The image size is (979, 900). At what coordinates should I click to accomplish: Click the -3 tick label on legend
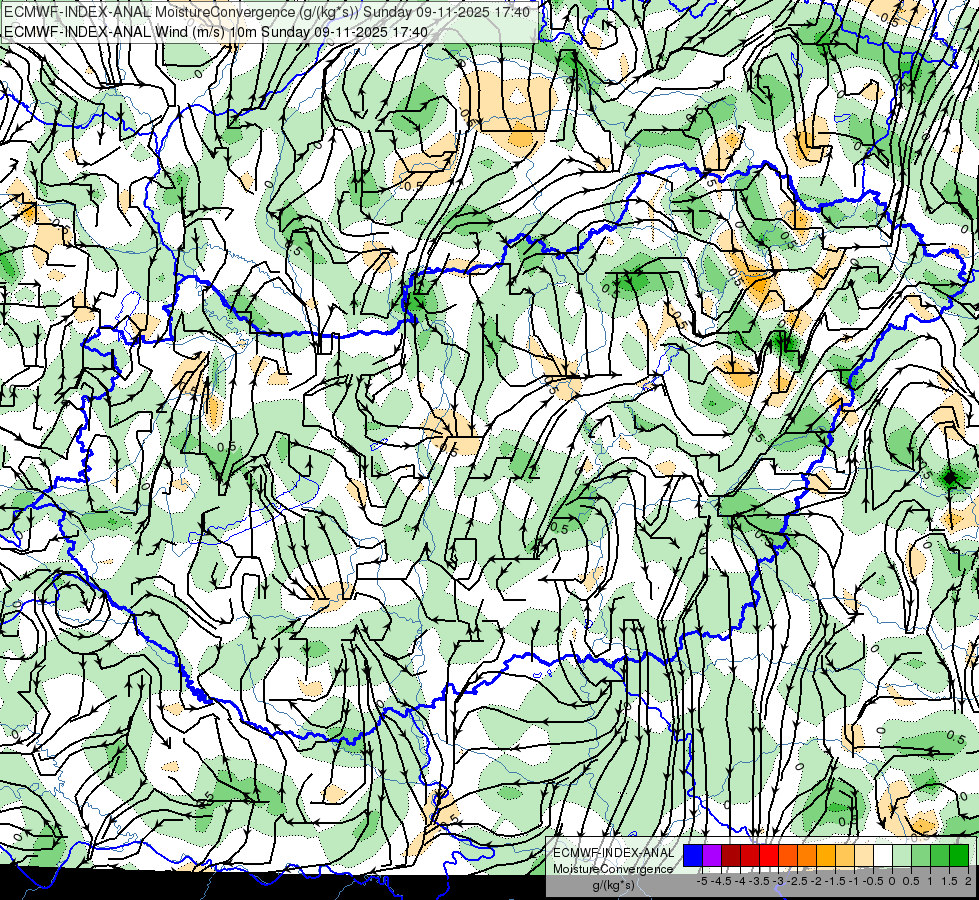(779, 881)
